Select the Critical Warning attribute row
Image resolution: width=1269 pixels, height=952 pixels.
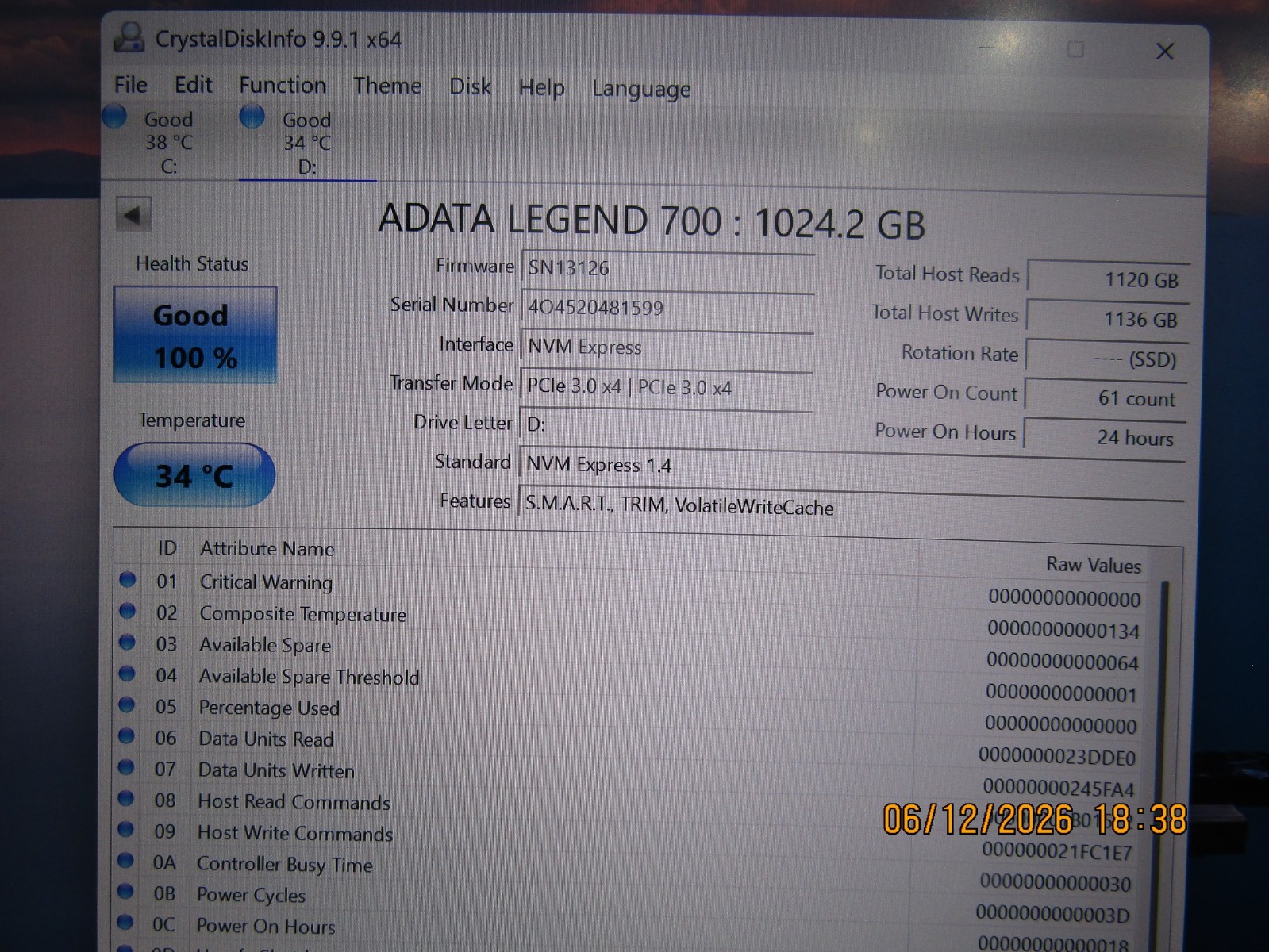pos(633,589)
